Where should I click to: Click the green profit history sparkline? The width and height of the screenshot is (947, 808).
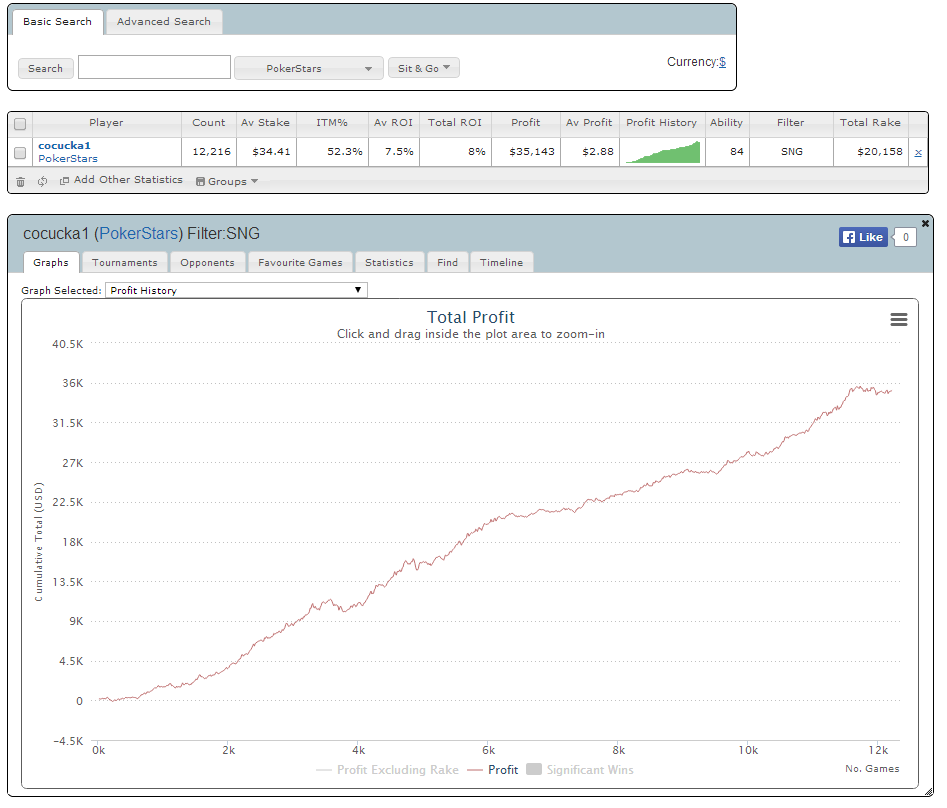point(663,152)
